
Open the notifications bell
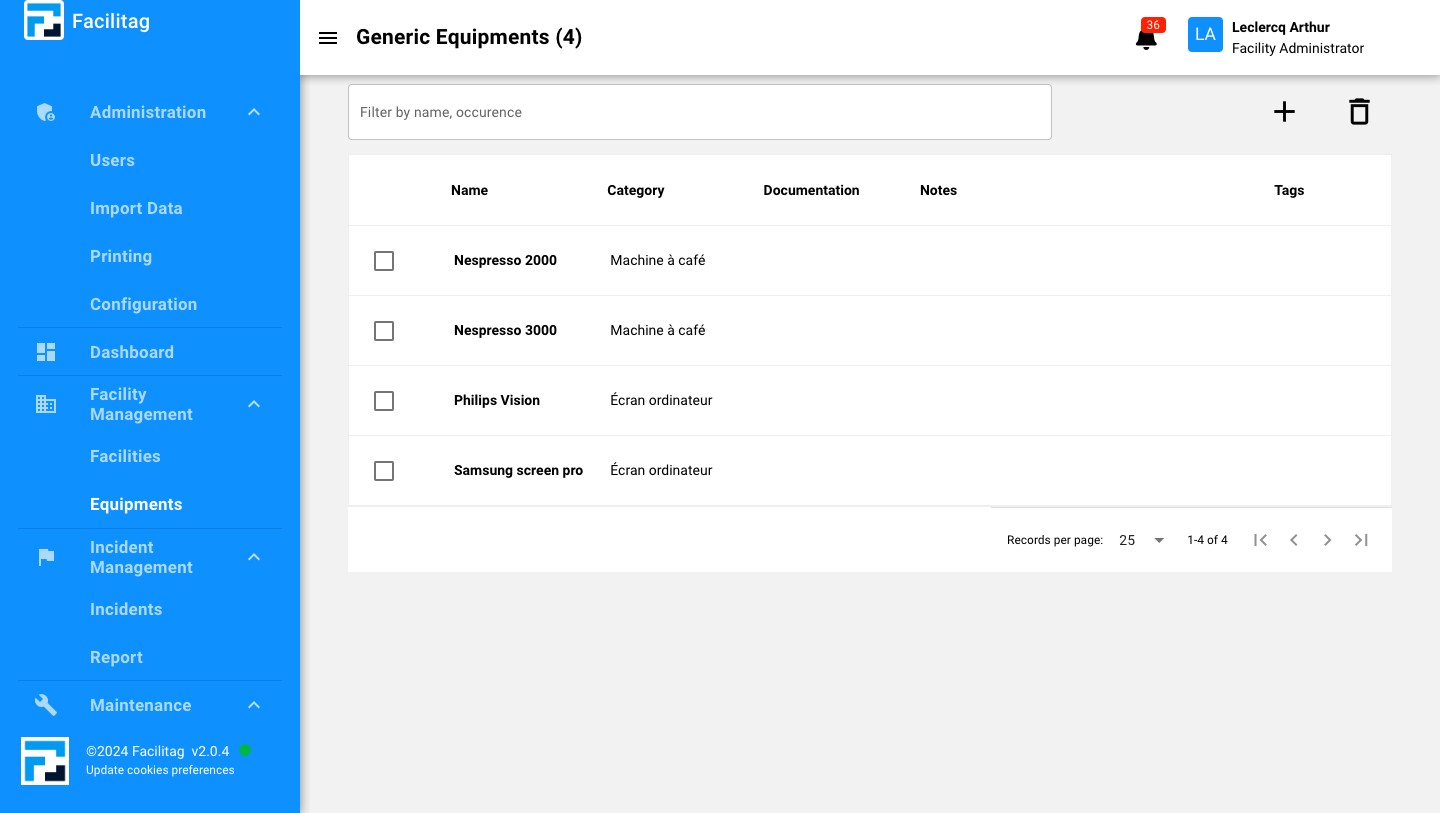coord(1146,38)
